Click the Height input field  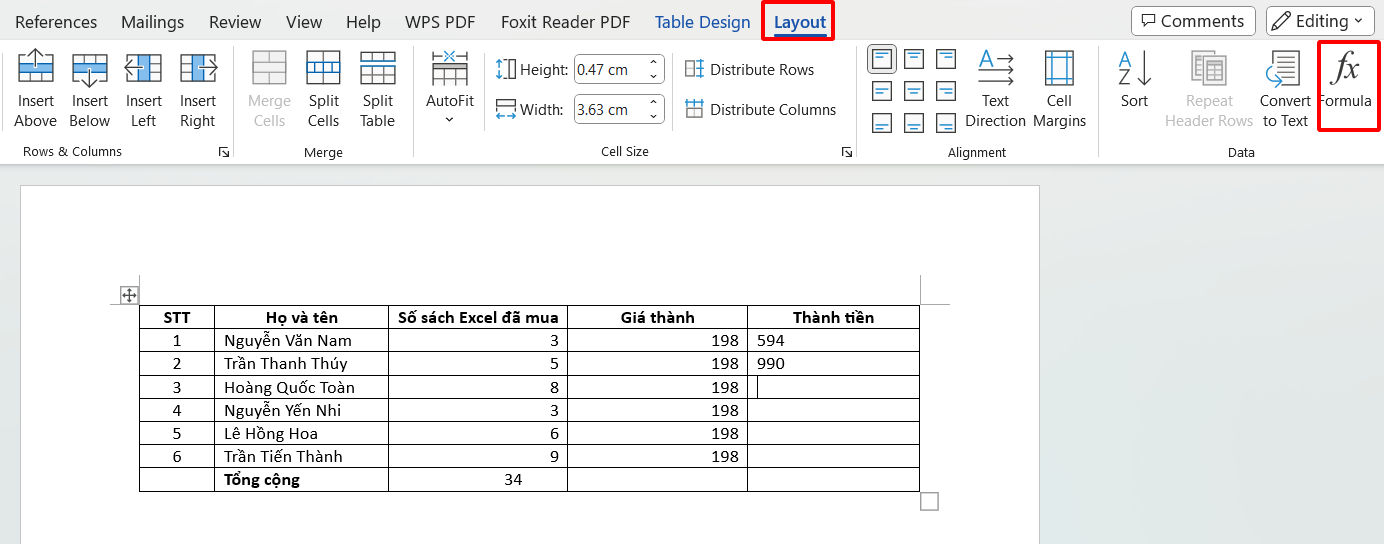(x=610, y=70)
